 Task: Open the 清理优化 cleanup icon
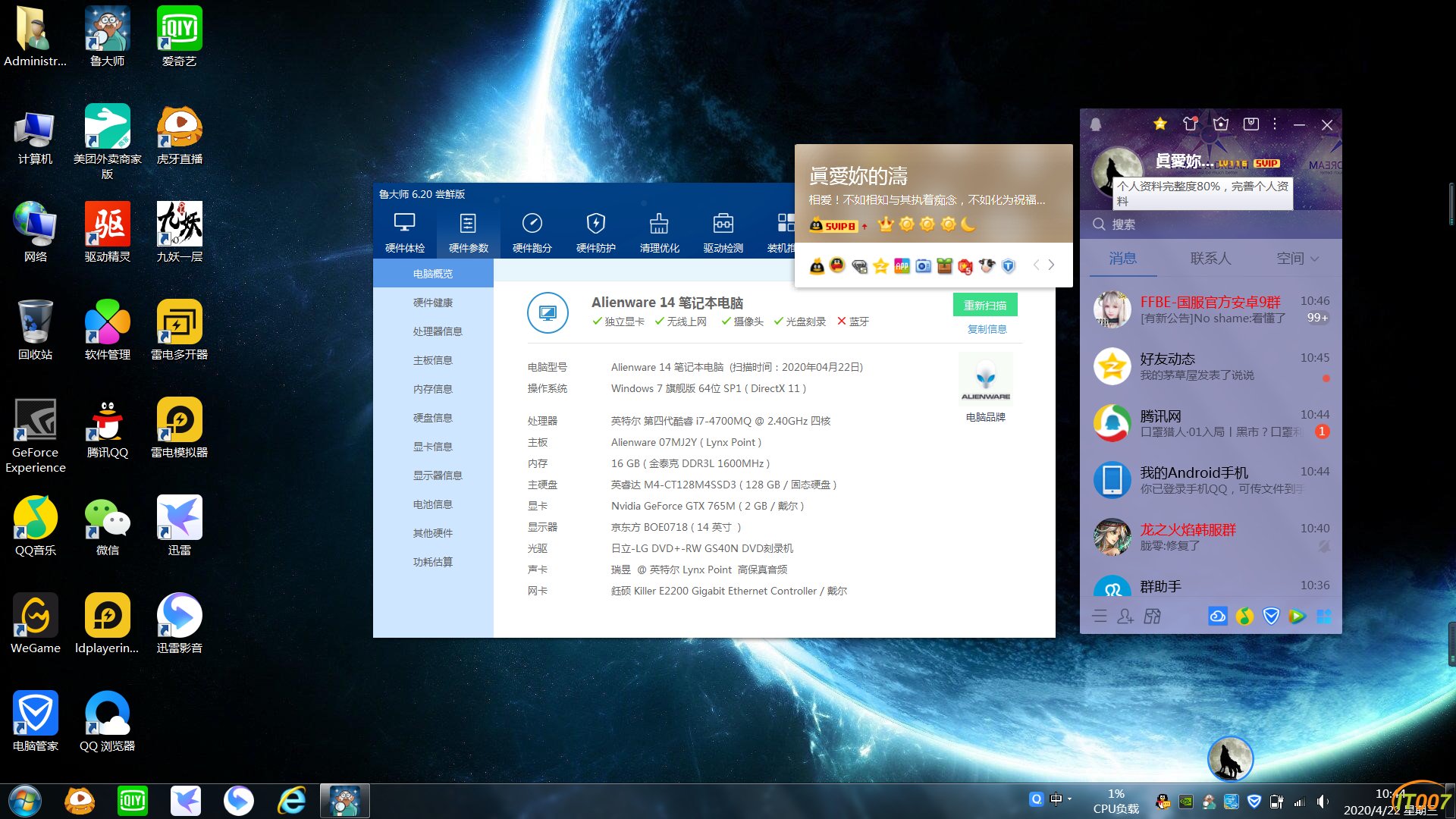659,231
